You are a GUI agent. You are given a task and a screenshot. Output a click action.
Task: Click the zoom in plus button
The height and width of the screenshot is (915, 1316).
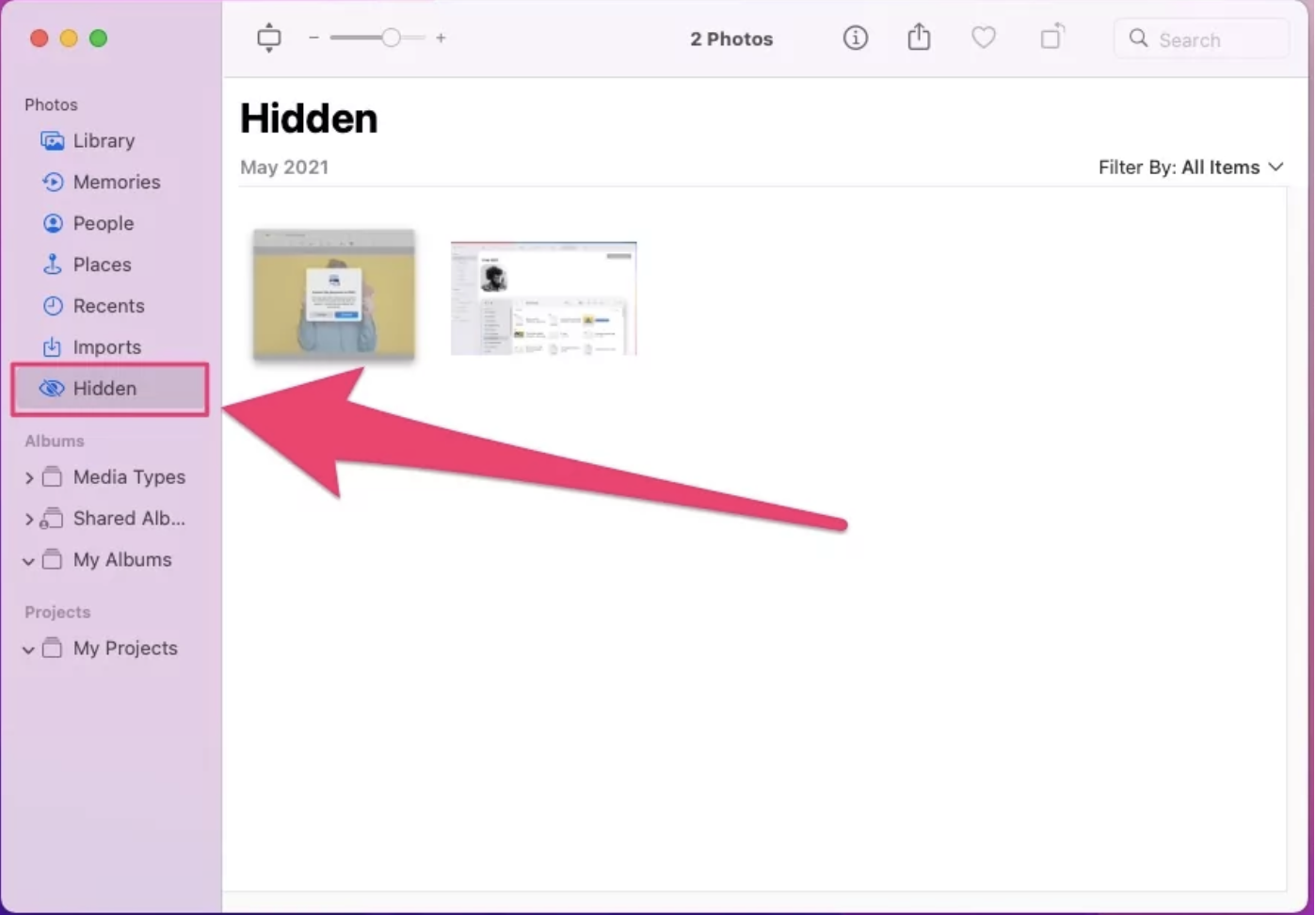441,39
